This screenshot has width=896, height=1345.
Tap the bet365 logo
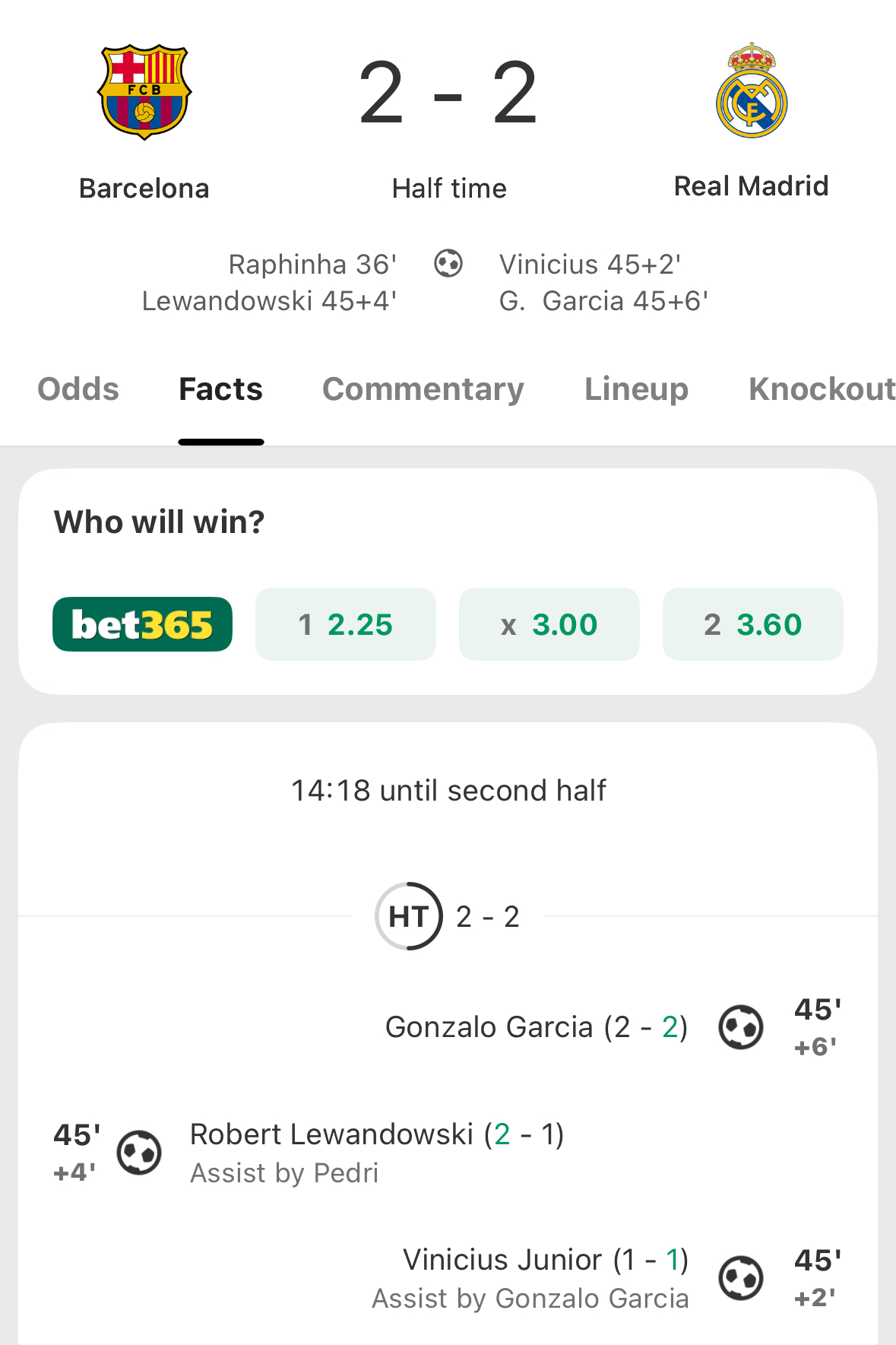[142, 624]
